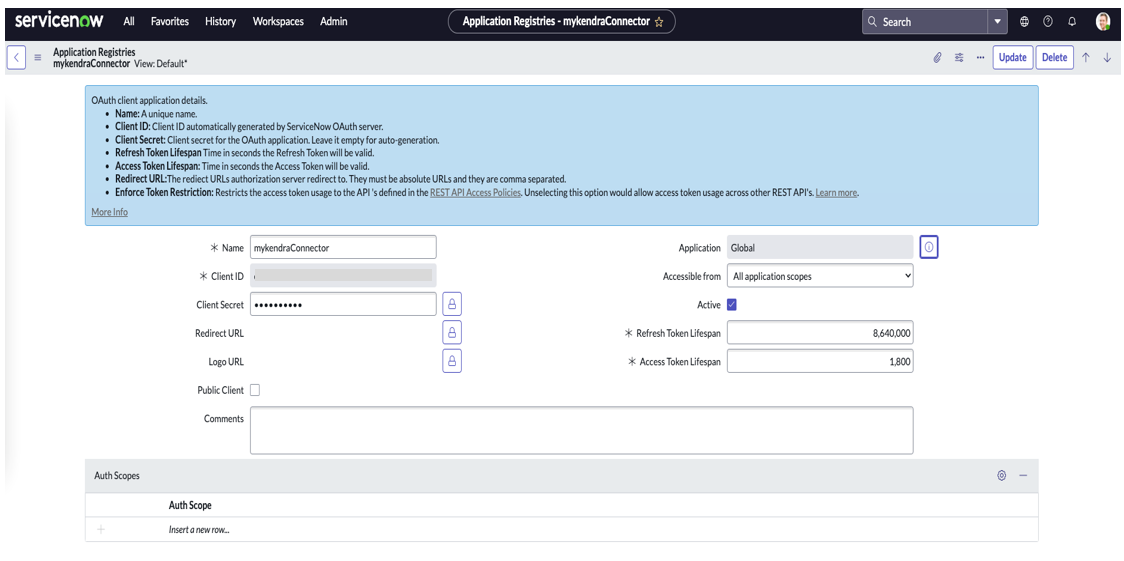Star the Application Registries page as favorite
Screen dimensions: 1124x561
[x=659, y=22]
